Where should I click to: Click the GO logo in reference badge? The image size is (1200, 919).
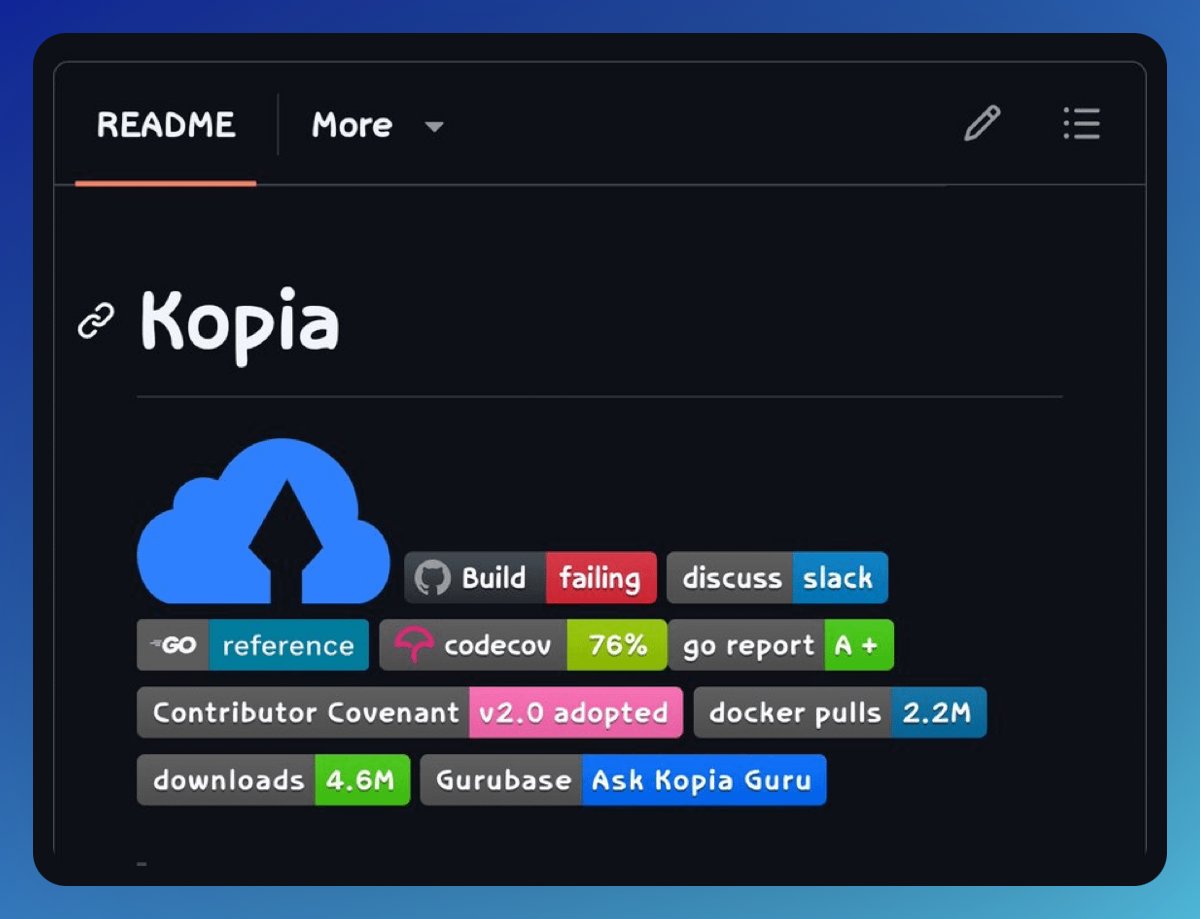(173, 645)
